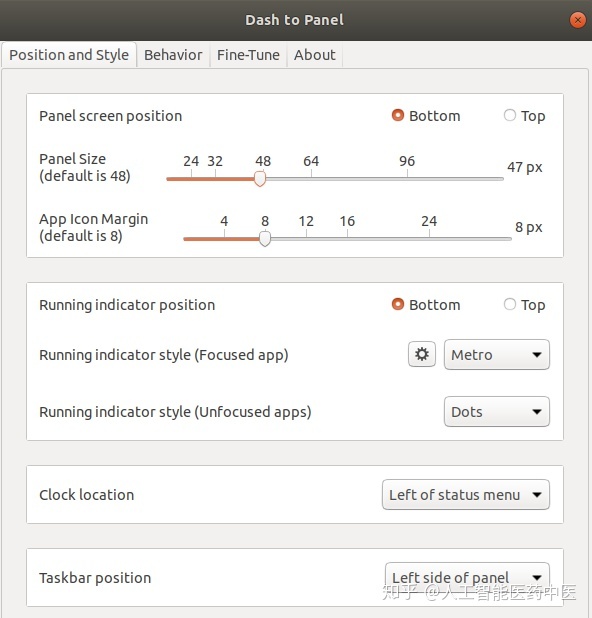Screen dimensions: 592x618
Task: Open the About tab
Action: tap(315, 55)
